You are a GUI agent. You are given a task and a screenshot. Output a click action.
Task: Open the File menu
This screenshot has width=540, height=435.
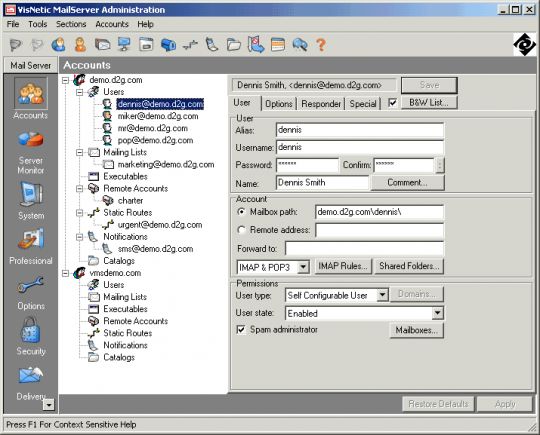pyautogui.click(x=13, y=24)
